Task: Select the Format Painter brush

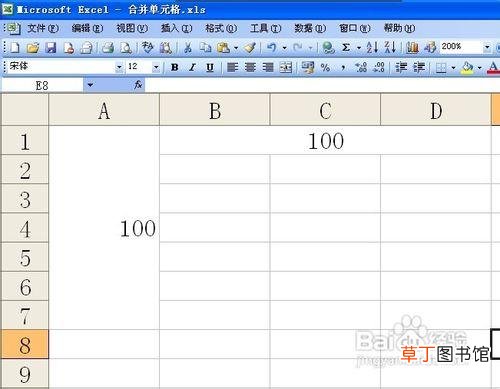Action: pyautogui.click(x=250, y=48)
